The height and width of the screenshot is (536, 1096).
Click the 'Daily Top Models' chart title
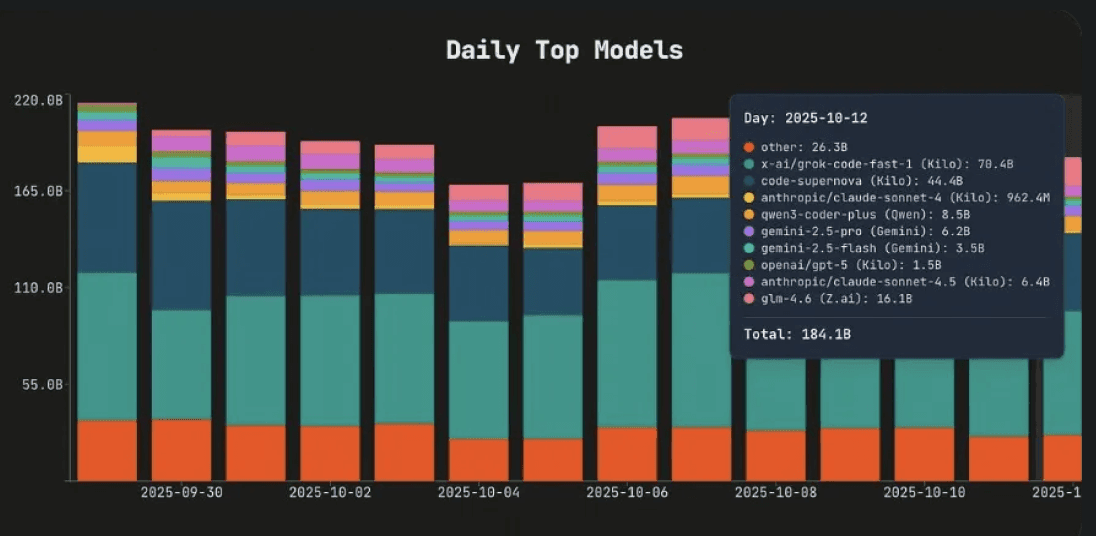point(564,50)
